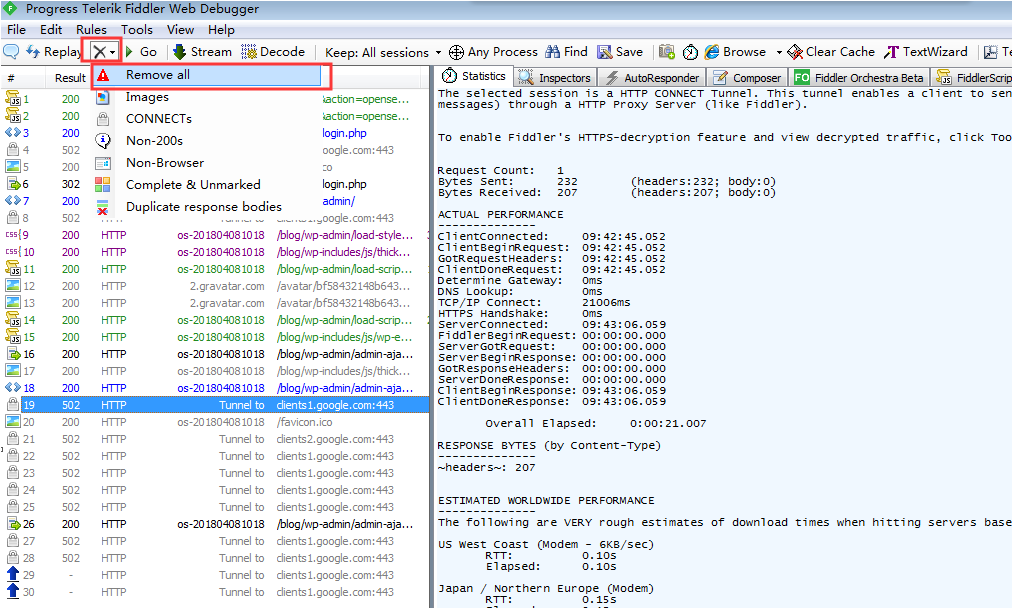Switch to the FiddlerScript tab
The image size is (1012, 608).
[974, 77]
